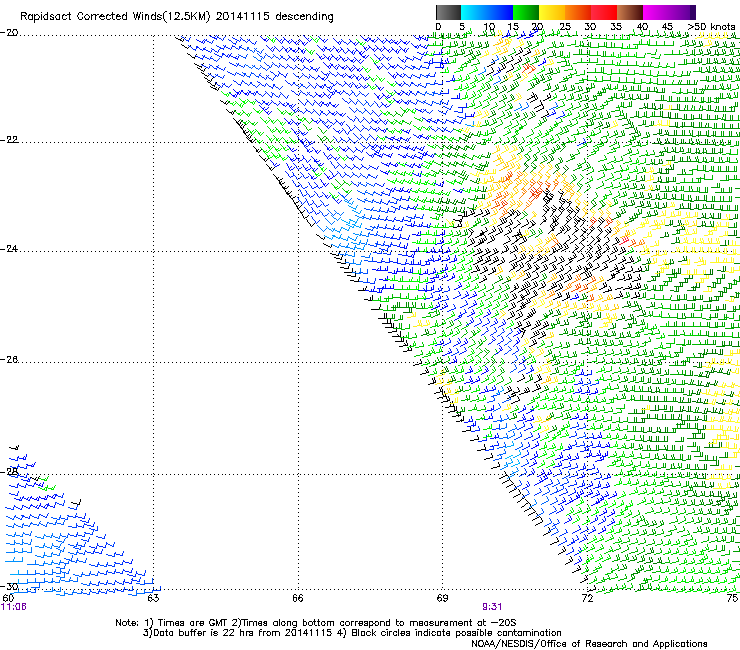Image resolution: width=740 pixels, height=650 pixels.
Task: Click the '10' label under the color bar
Action: [x=489, y=27]
